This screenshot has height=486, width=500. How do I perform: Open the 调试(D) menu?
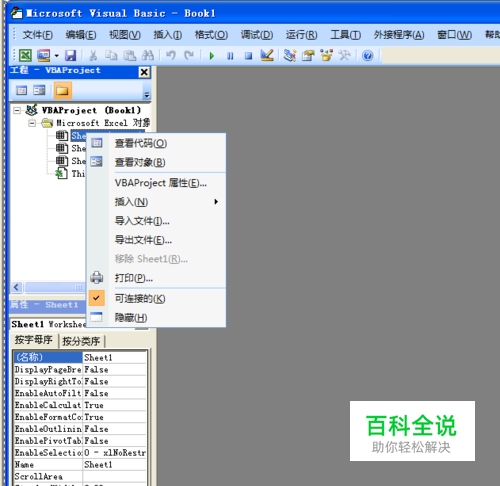coord(257,35)
